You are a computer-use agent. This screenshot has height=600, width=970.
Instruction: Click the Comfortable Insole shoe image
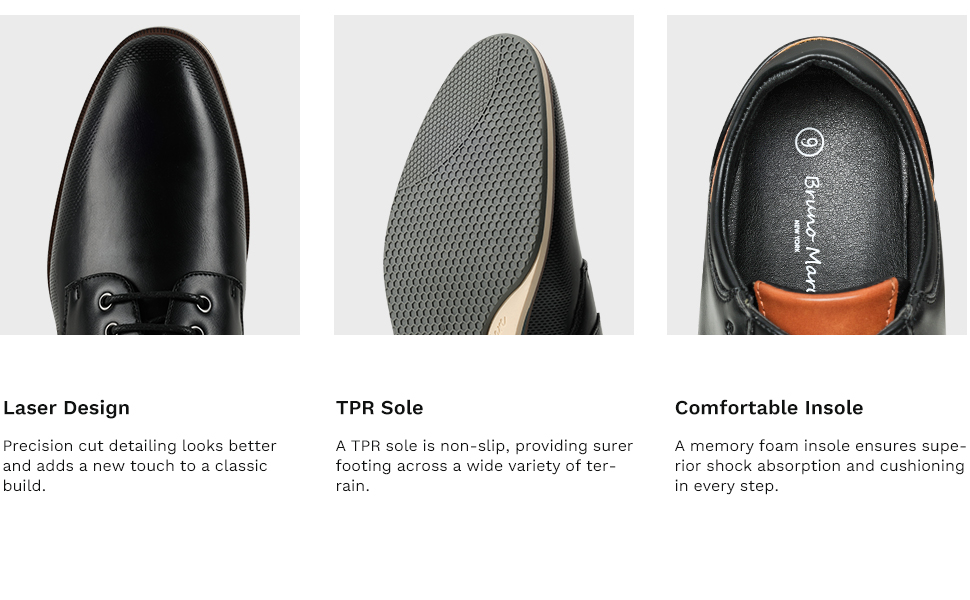point(817,175)
